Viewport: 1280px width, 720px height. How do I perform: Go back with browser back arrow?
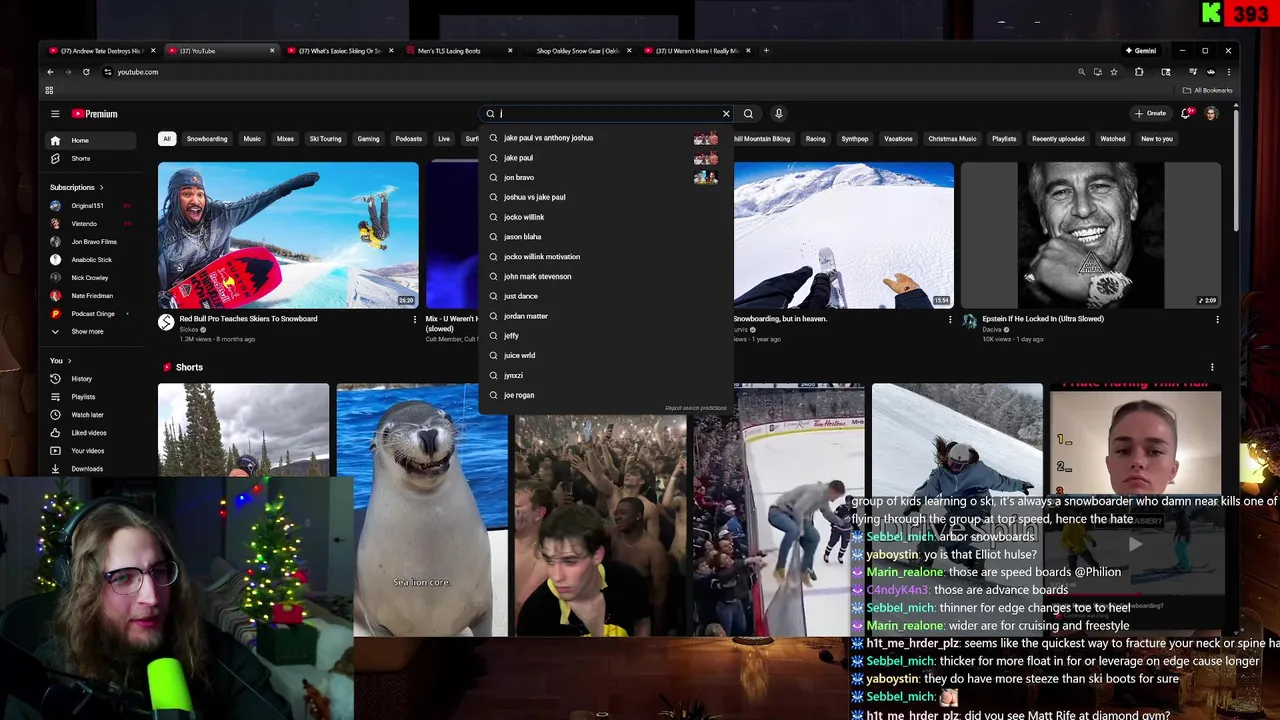pos(50,72)
